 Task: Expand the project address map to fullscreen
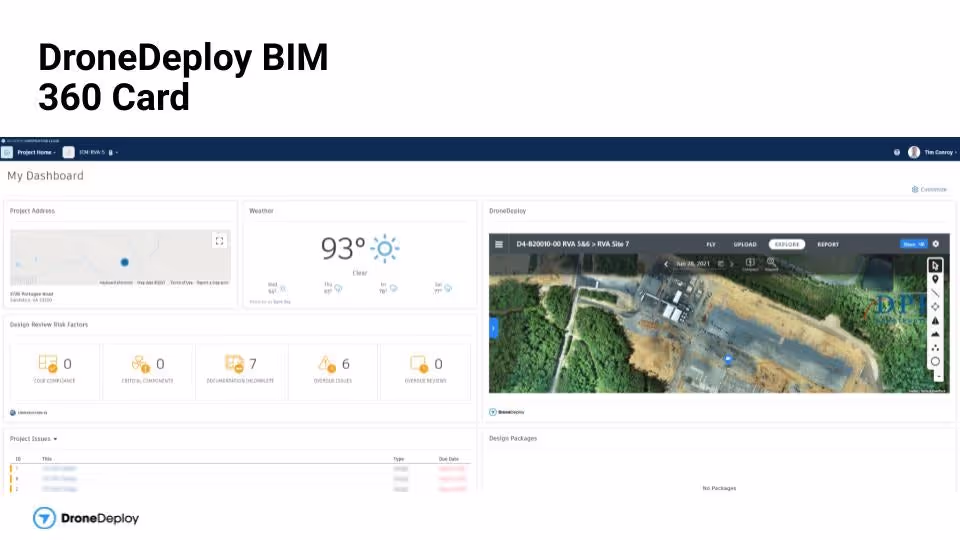pyautogui.click(x=219, y=241)
